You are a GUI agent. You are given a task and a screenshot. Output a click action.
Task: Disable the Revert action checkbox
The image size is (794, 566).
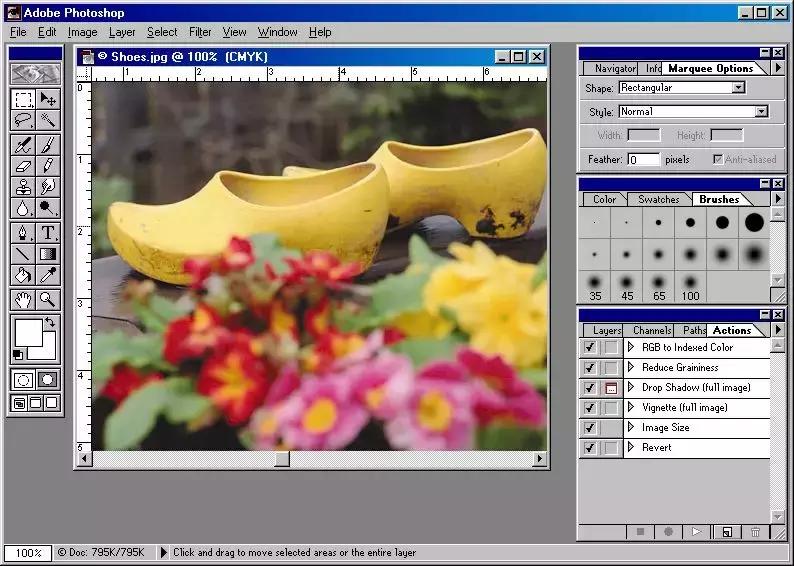[x=590, y=448]
